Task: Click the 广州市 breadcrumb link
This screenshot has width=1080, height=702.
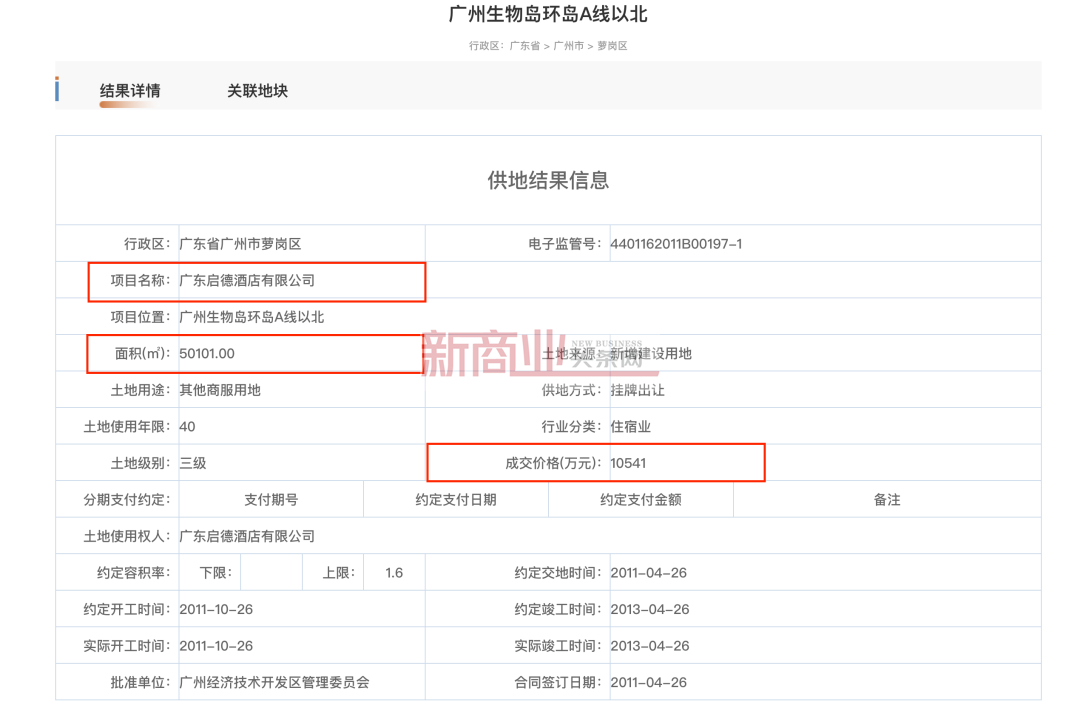Action: pos(569,46)
